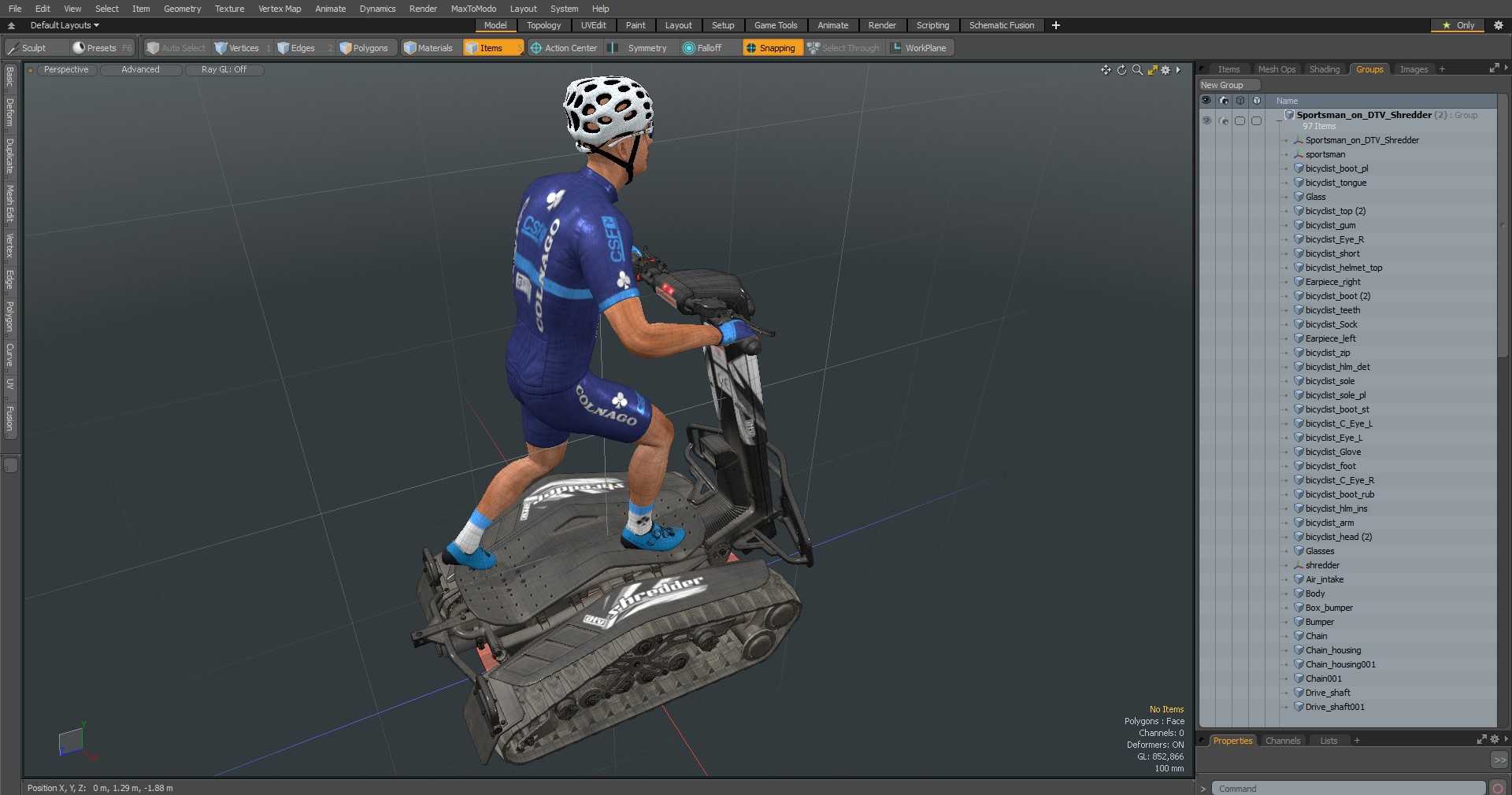Add a new layout tab
This screenshot has width=1512, height=795.
[x=1056, y=25]
